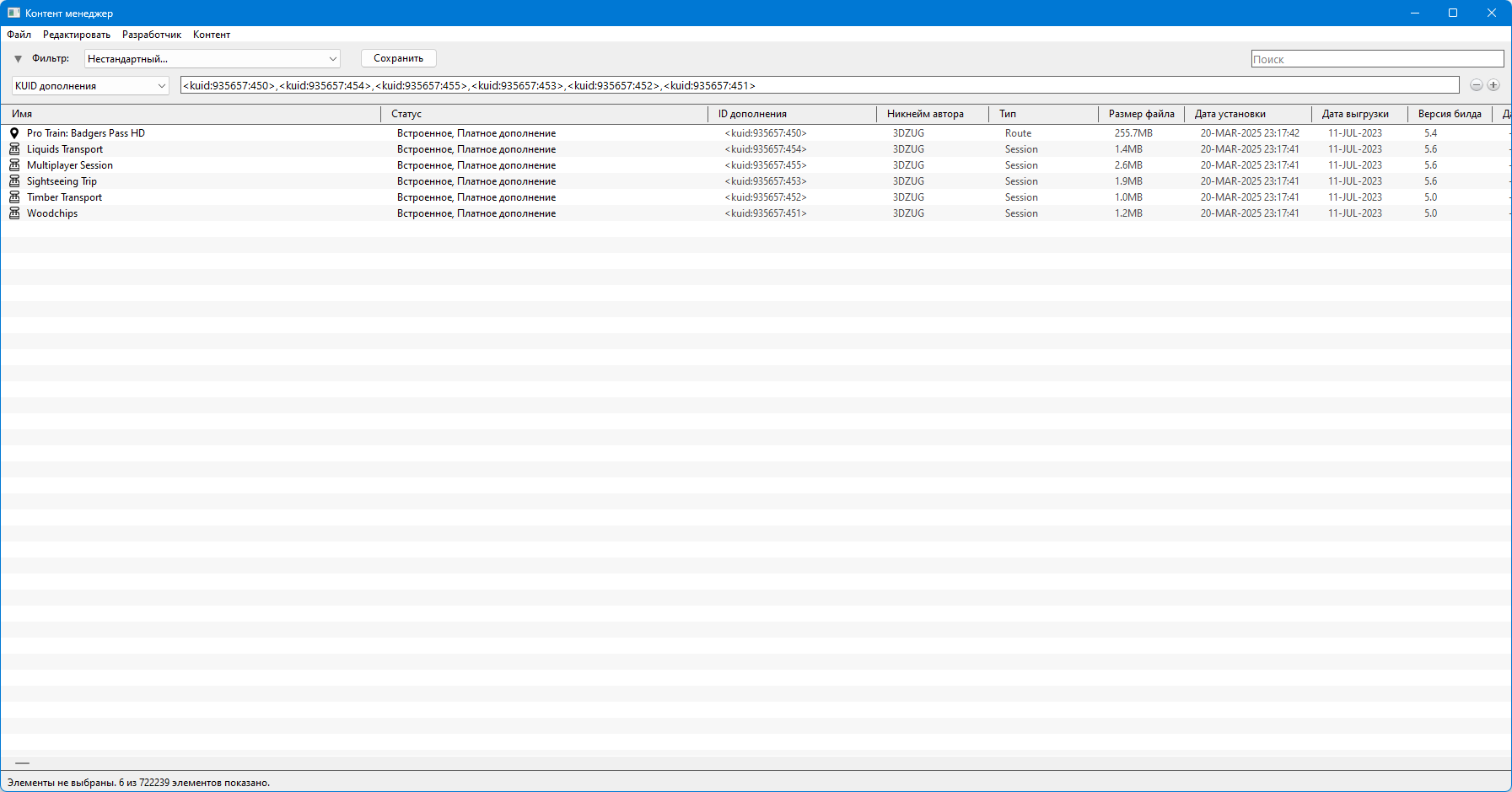1512x792 pixels.
Task: Collapse the filter panel triangle
Action: [18, 59]
